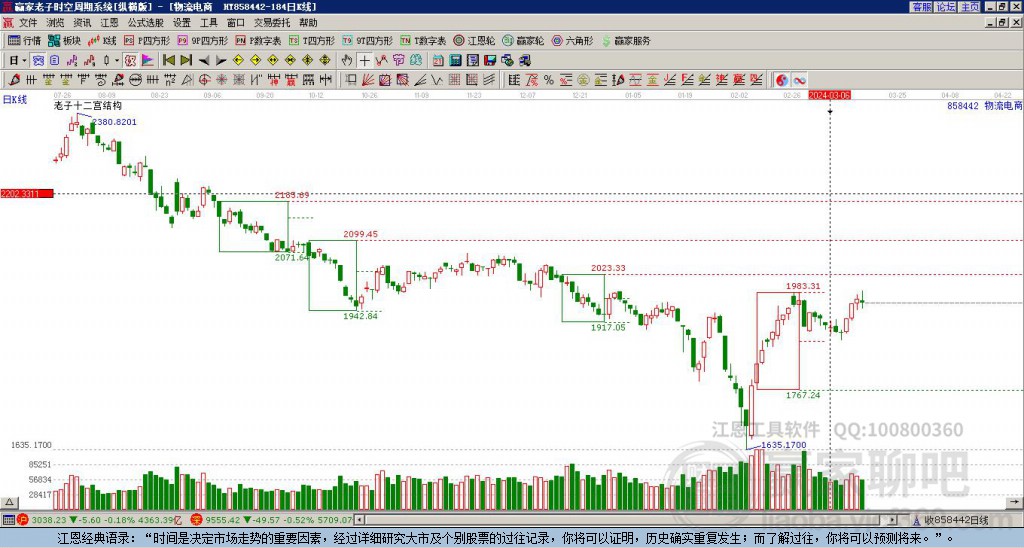This screenshot has width=1024, height=548.
Task: Select the zigzag wave line tool
Action: (x=437, y=80)
